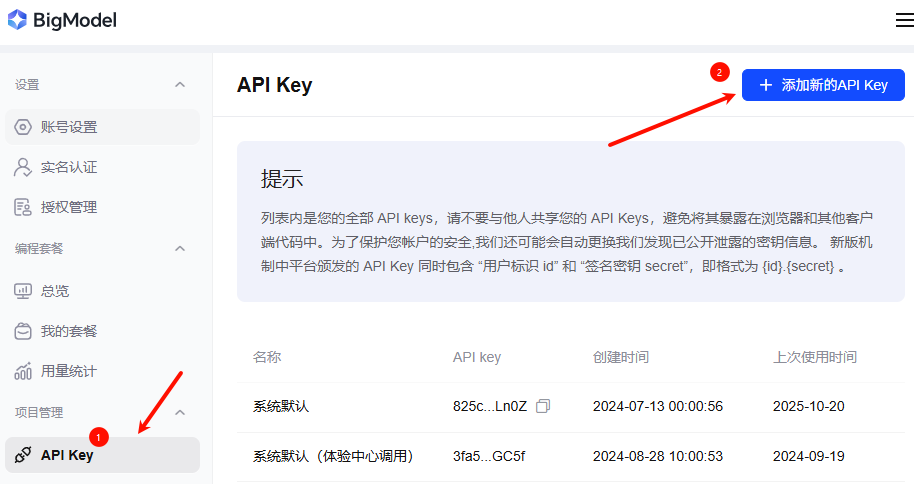Screen dimensions: 914x484
Task: Collapse the 编程套餐 sidebar section
Action: pyautogui.click(x=180, y=248)
